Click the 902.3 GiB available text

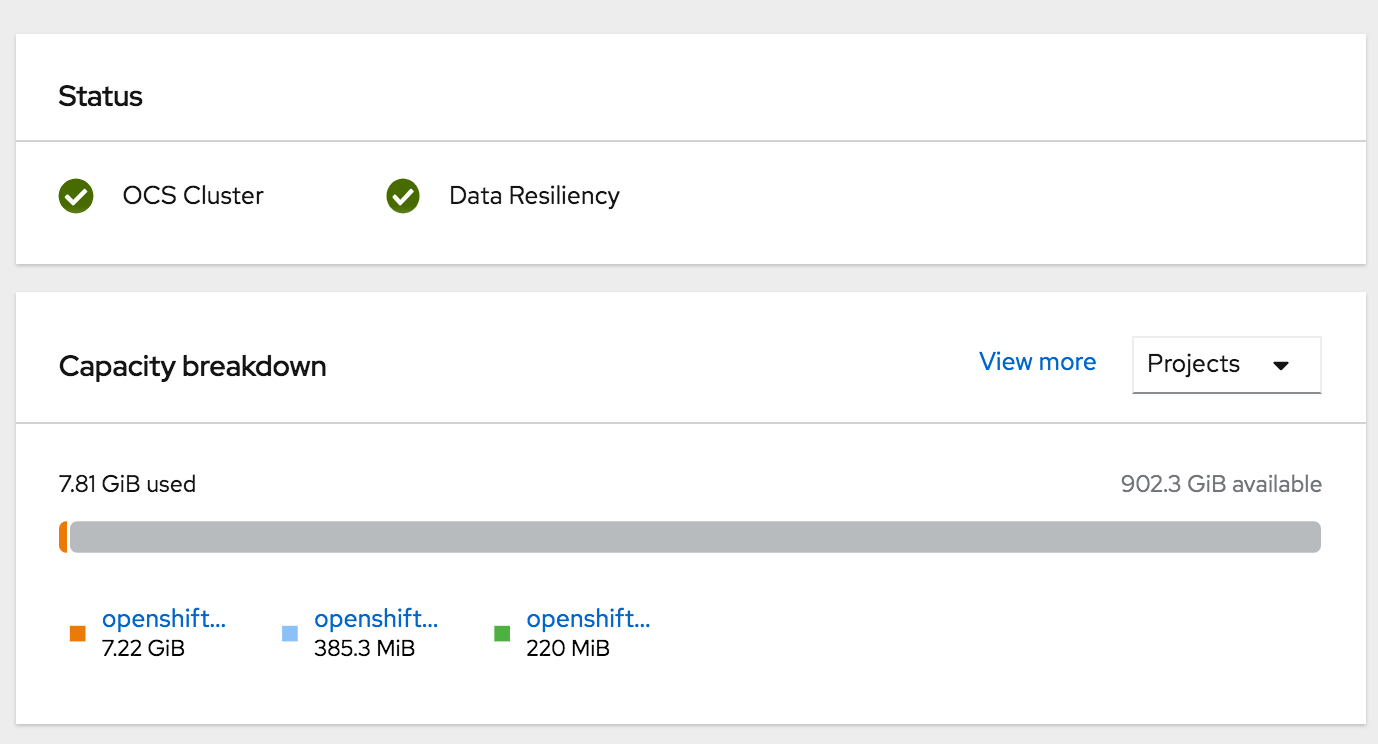click(x=1221, y=485)
